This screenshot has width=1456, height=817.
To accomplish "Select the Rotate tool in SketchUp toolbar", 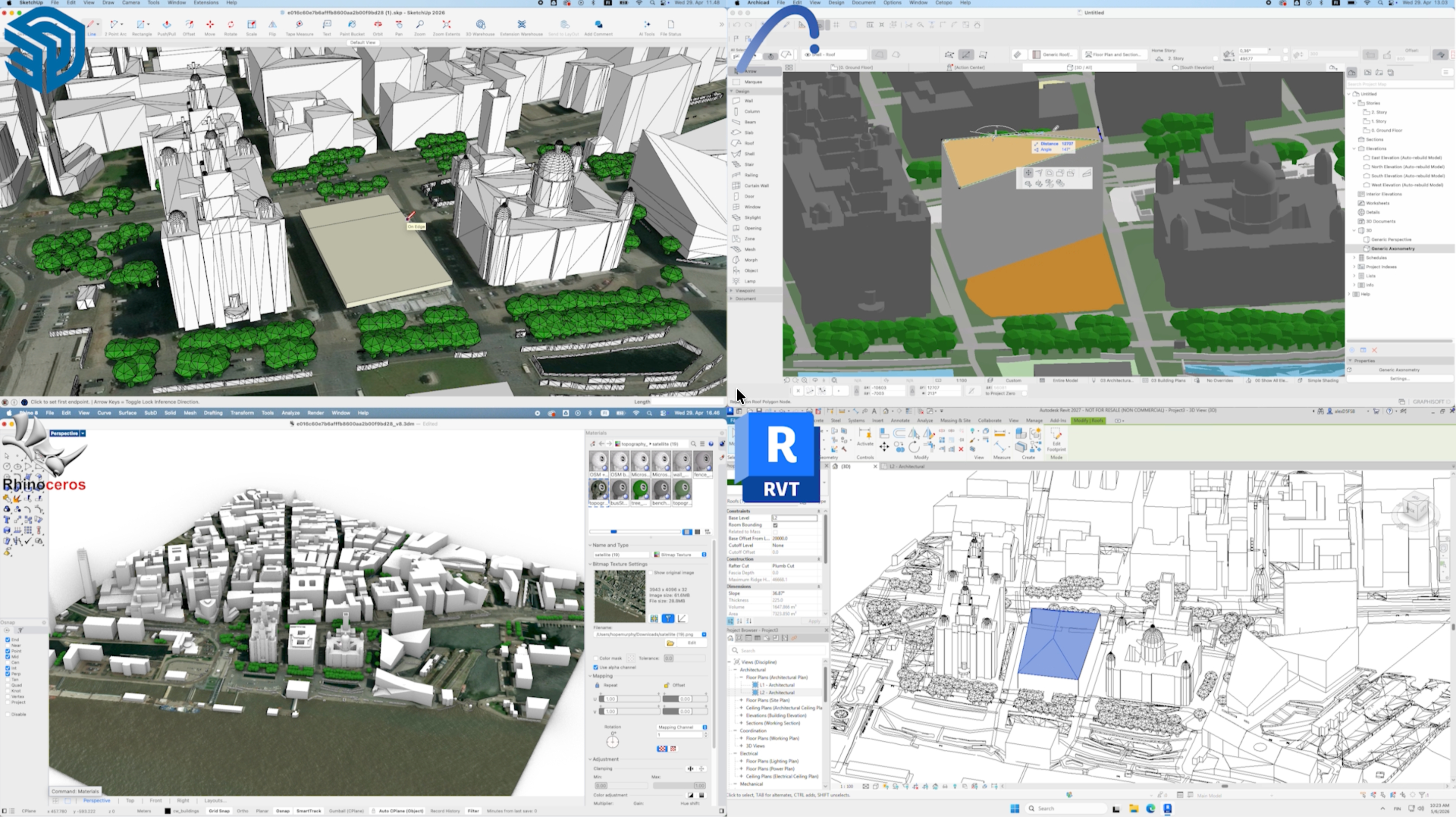I will click(x=231, y=27).
